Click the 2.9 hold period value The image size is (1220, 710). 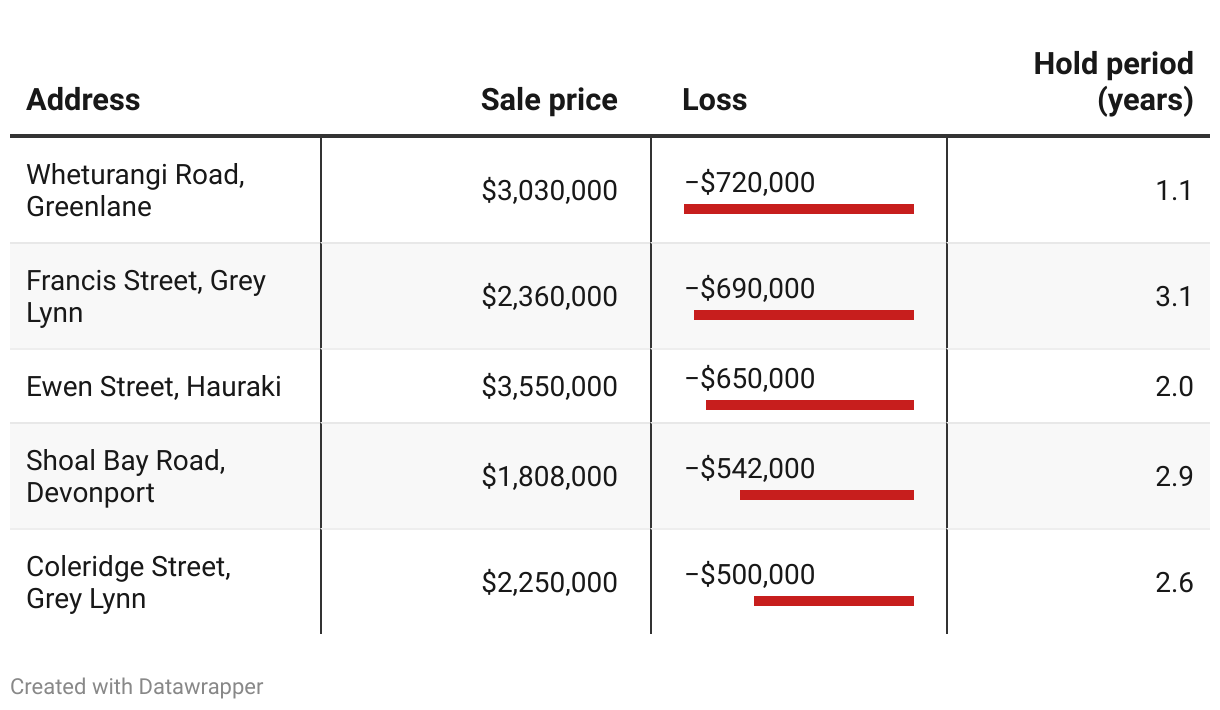tap(1173, 476)
